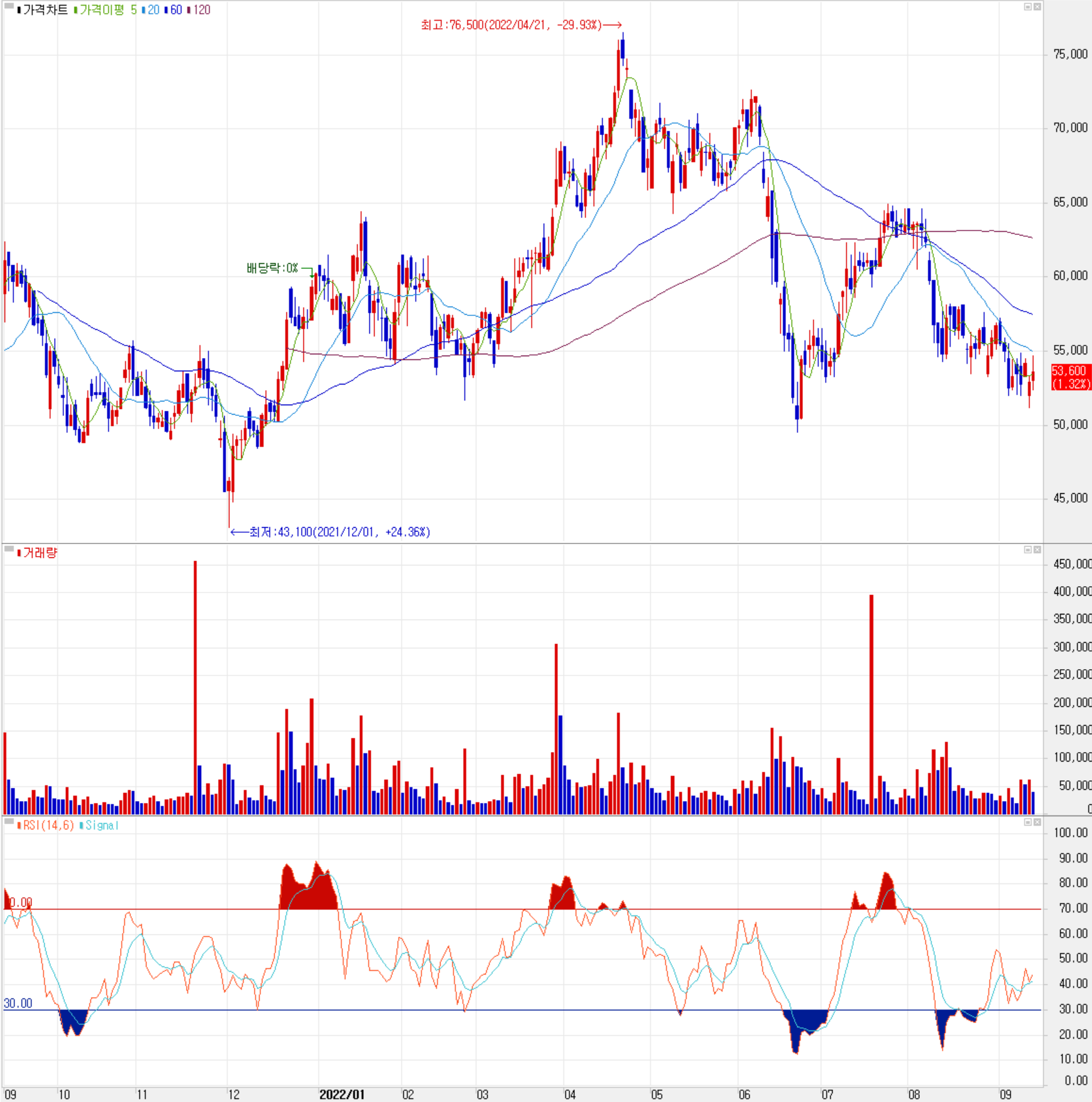The image size is (1092, 1102).
Task: Maximize the 거래량 volume panel
Action: [x=1028, y=550]
